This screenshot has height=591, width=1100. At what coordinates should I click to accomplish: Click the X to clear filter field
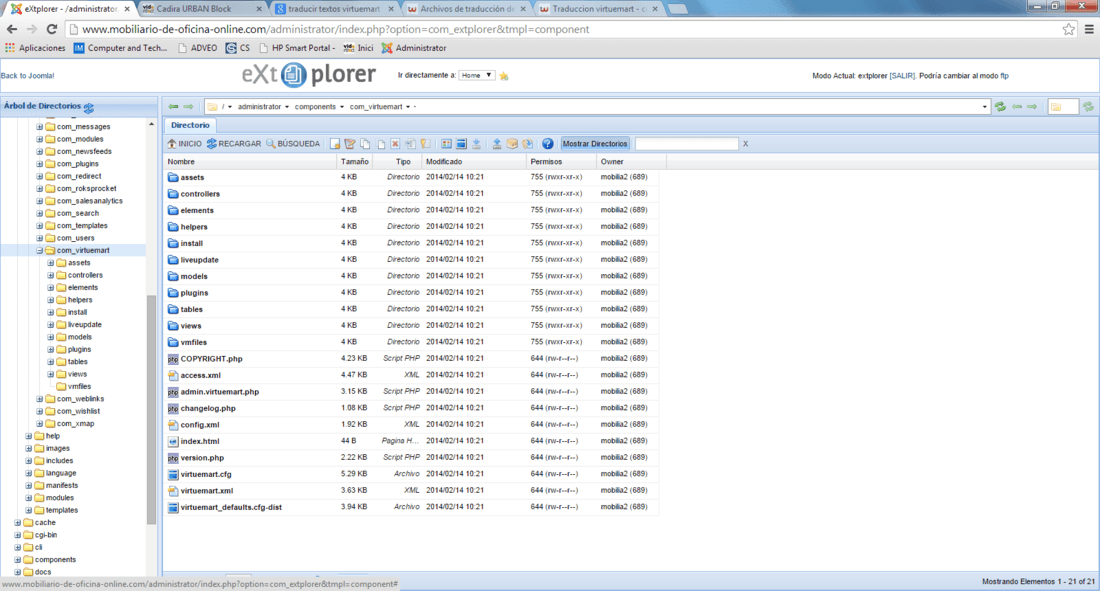745,144
